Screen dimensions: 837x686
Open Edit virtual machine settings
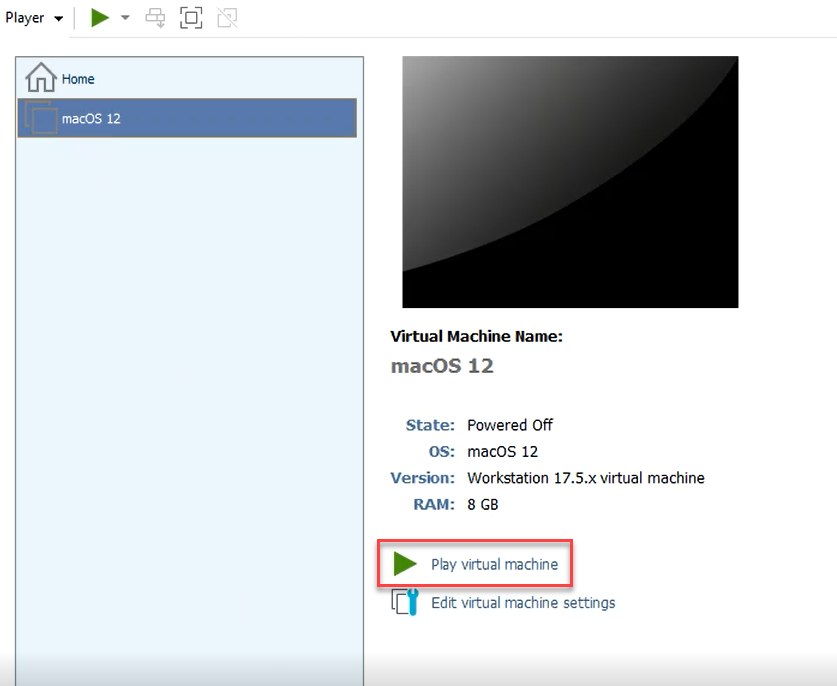point(522,602)
